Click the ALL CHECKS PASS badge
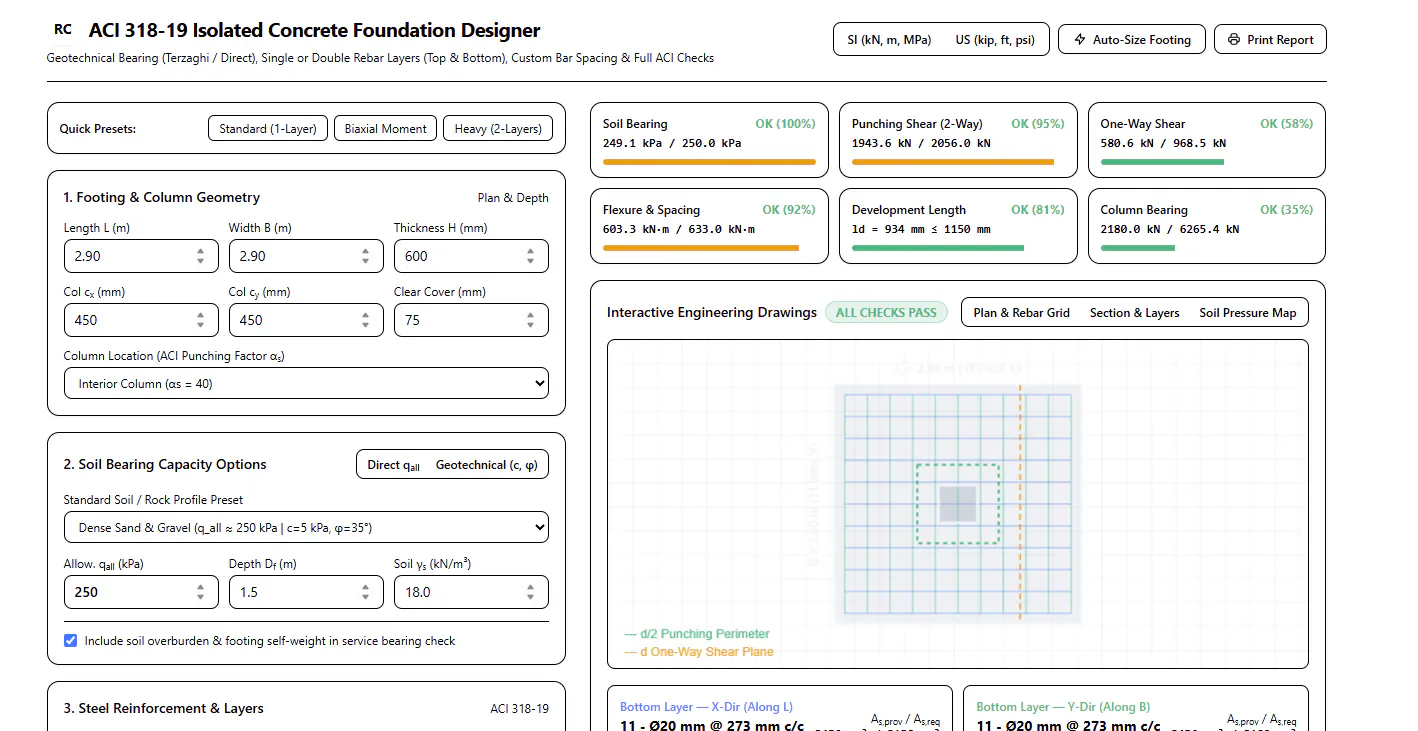 886,313
